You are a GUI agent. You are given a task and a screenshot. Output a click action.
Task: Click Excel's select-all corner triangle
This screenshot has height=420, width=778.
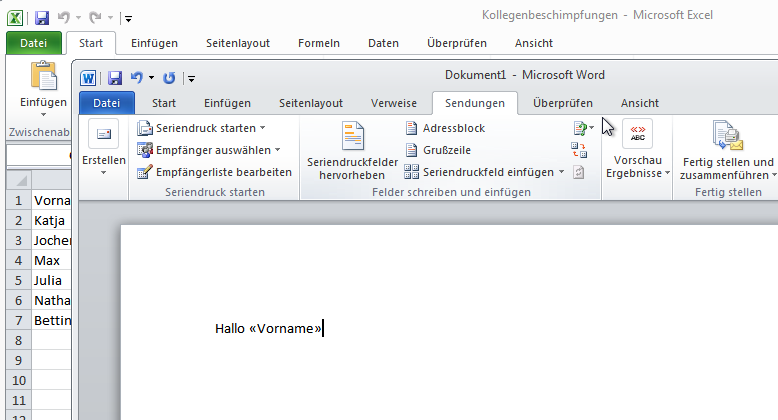19,179
